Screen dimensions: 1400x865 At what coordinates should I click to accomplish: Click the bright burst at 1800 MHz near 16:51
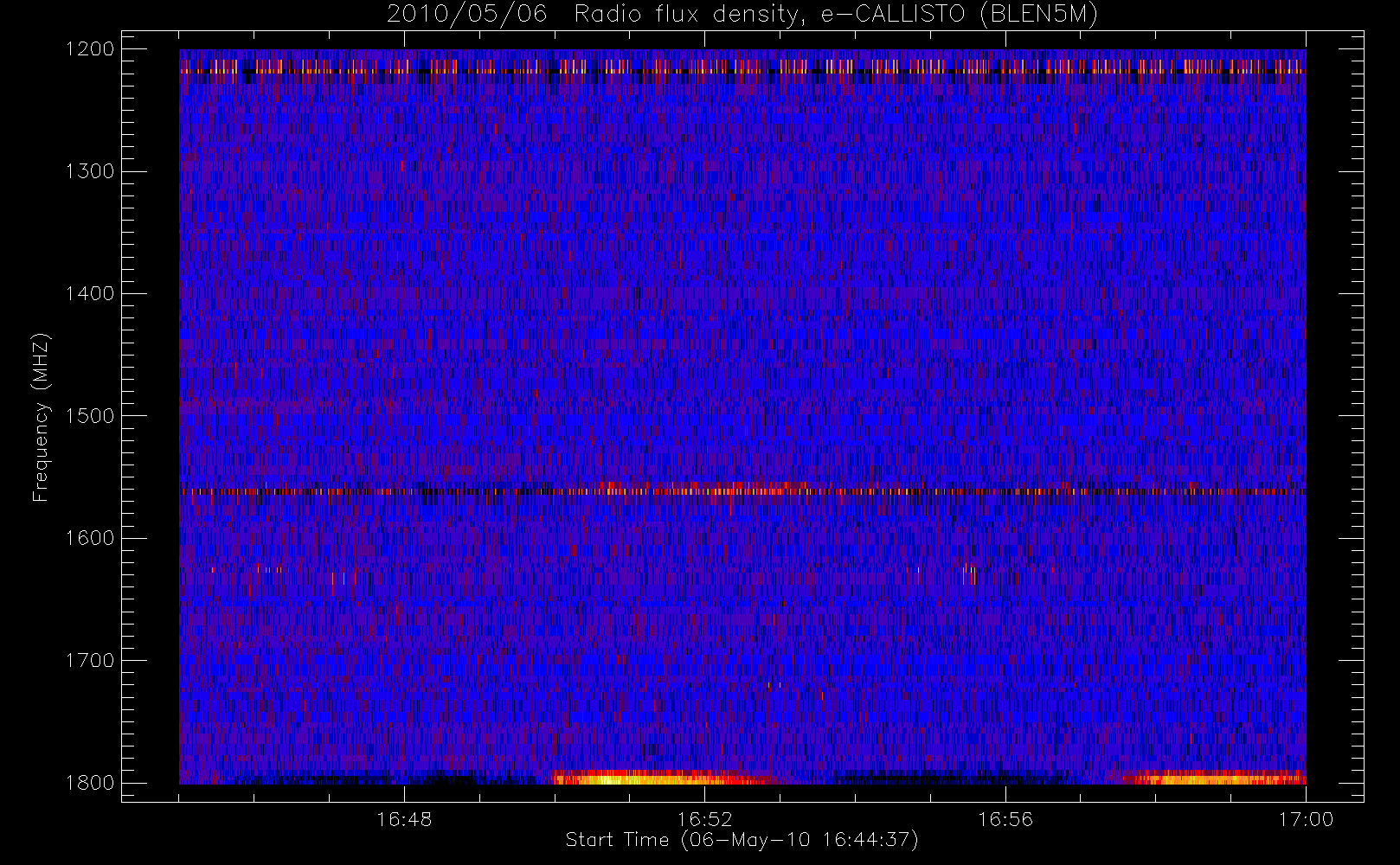pos(662,778)
